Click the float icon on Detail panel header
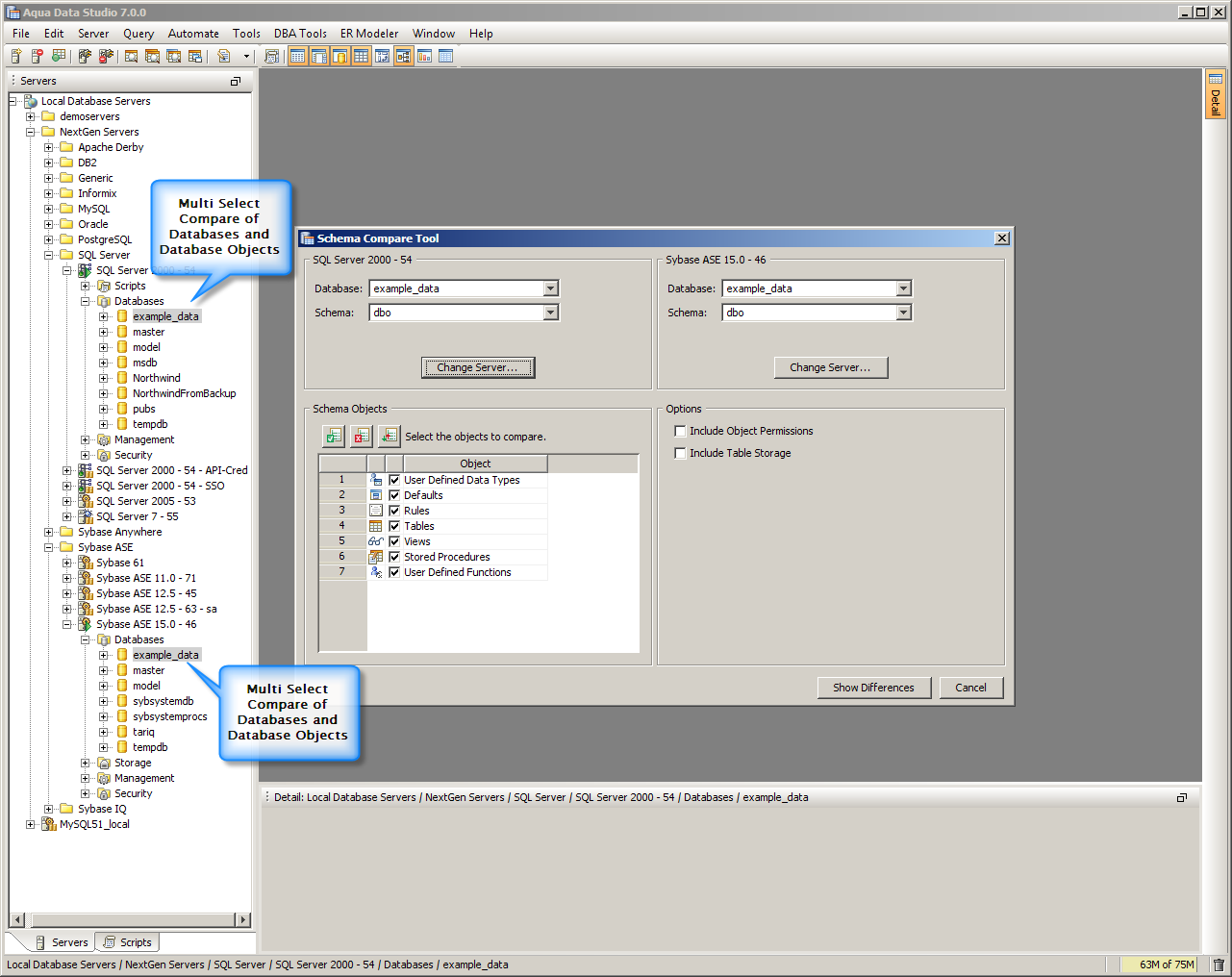The image size is (1232, 977). (x=1182, y=798)
